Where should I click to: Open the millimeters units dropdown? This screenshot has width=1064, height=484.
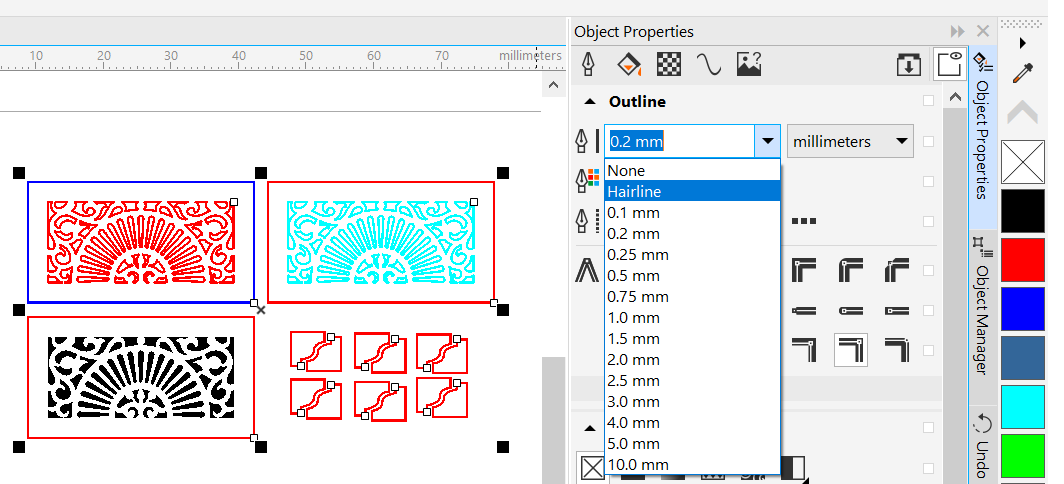(850, 142)
